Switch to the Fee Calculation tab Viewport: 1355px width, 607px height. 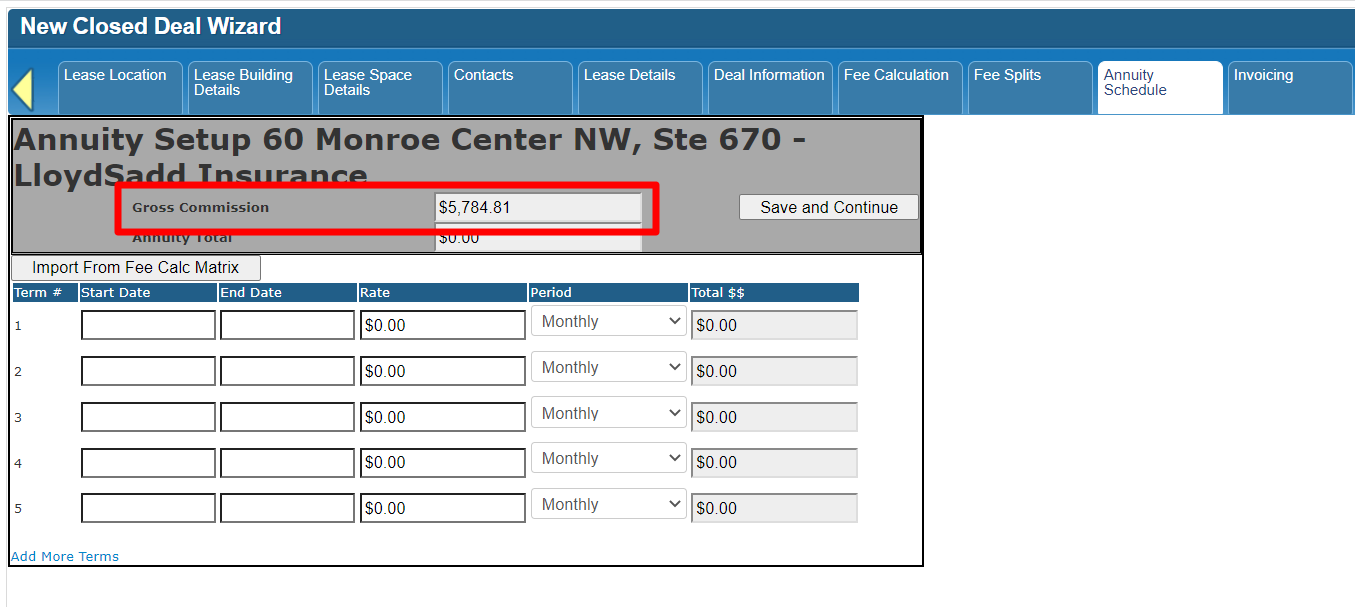pos(897,76)
